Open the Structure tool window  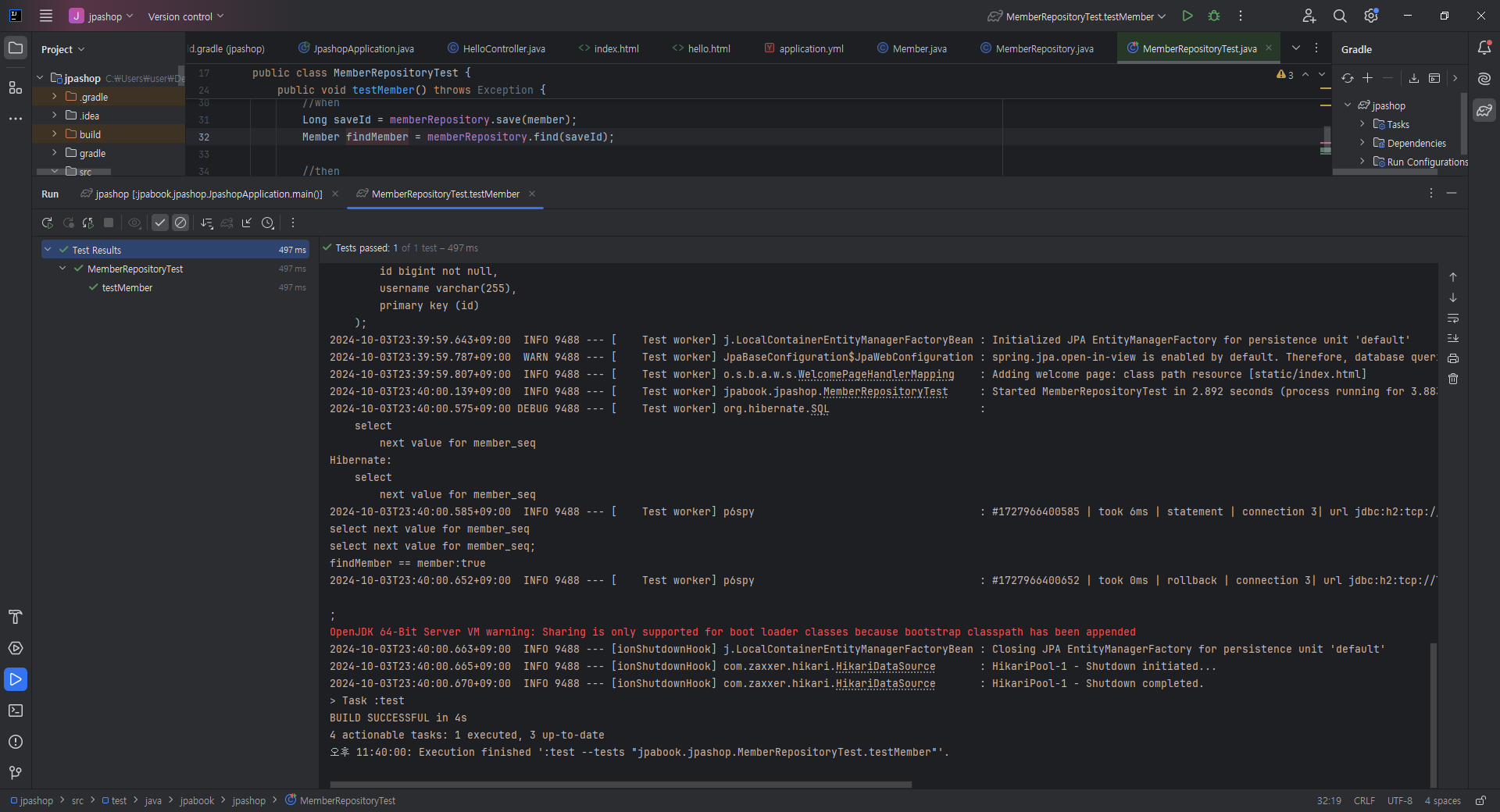point(16,87)
